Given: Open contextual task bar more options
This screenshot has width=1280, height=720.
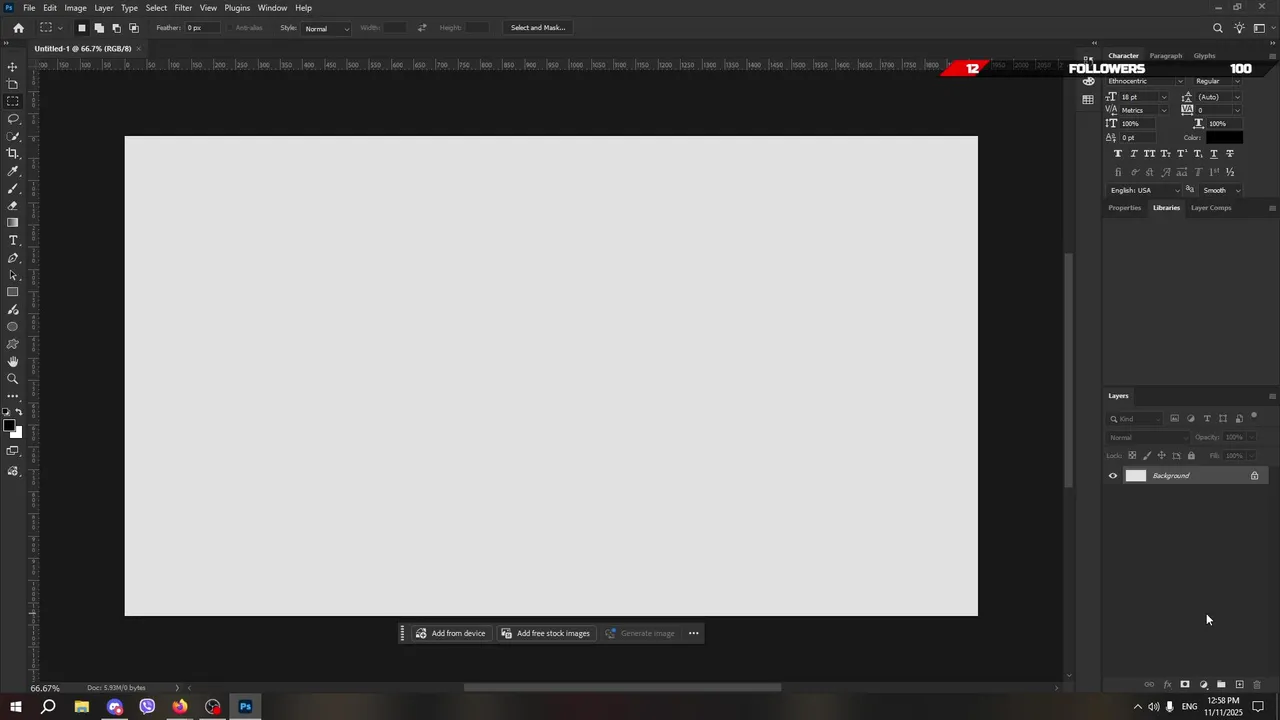Looking at the screenshot, I should (x=693, y=633).
